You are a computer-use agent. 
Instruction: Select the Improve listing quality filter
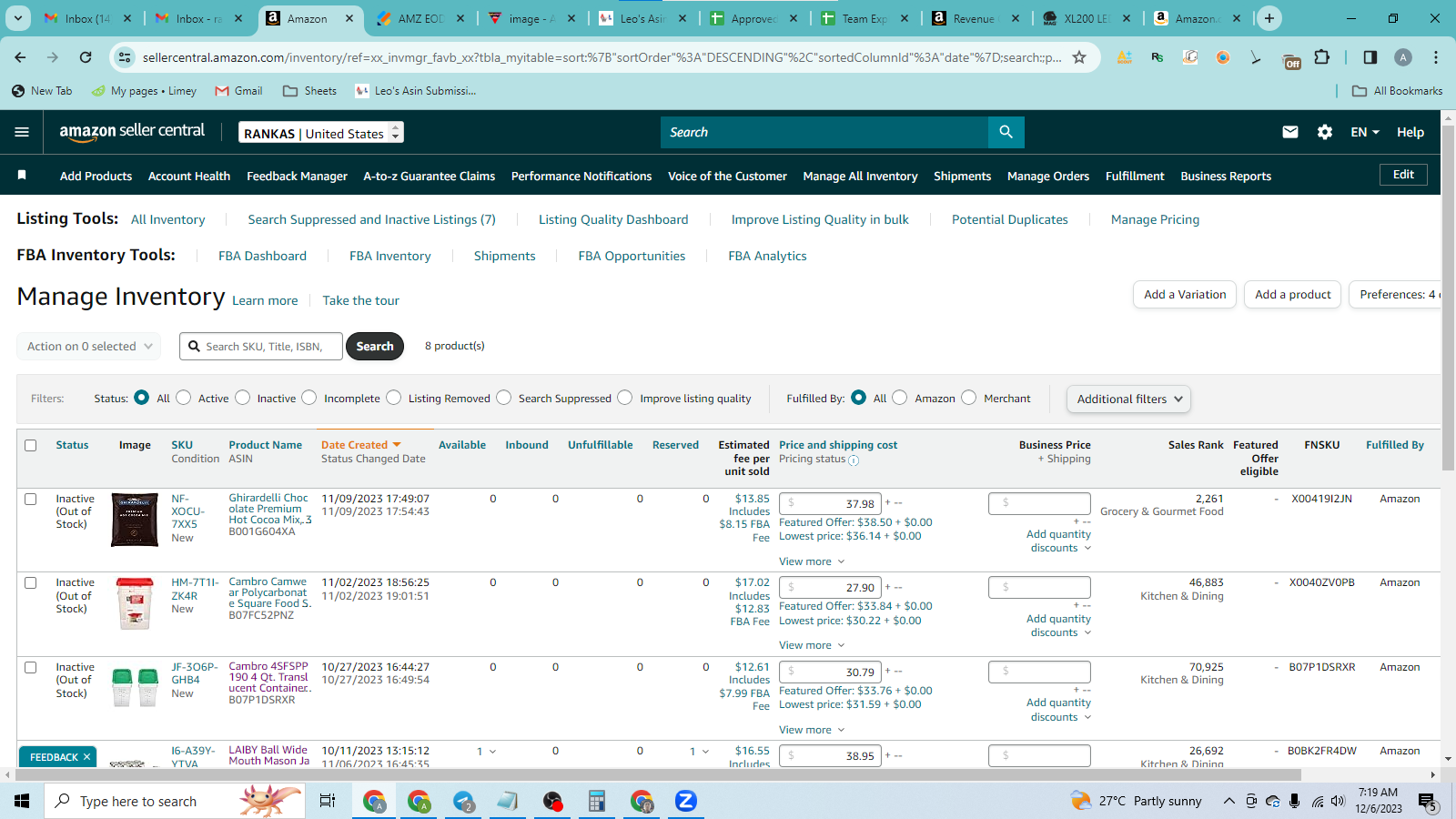point(625,398)
